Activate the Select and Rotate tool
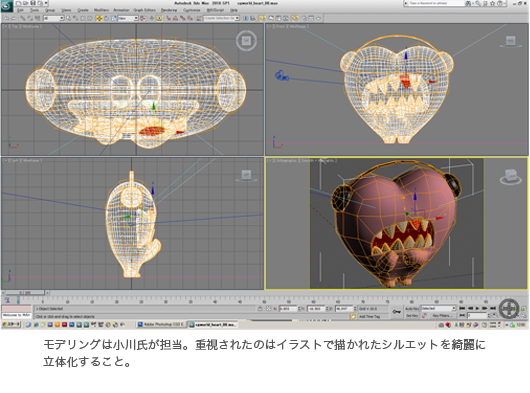The width and height of the screenshot is (530, 393). coord(106,18)
